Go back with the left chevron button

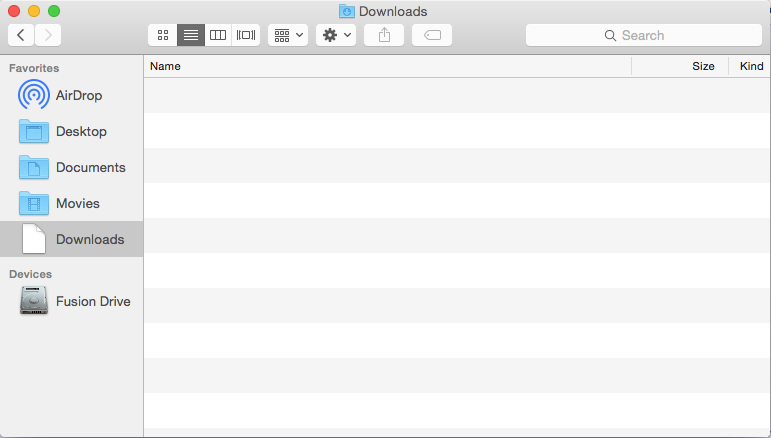(21, 35)
